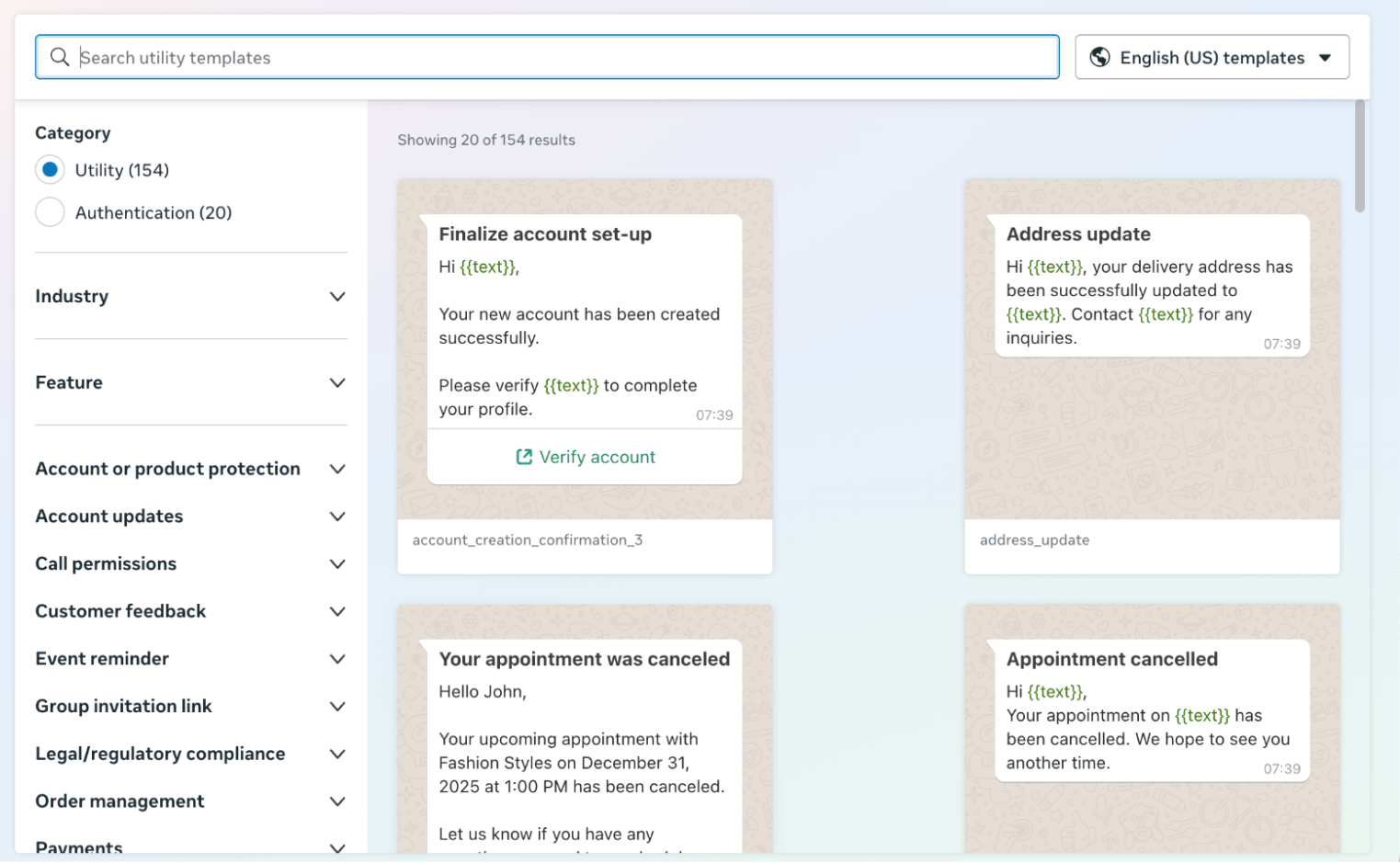The height and width of the screenshot is (863, 1400).
Task: Select the Utility (154) category
Action: (x=50, y=170)
